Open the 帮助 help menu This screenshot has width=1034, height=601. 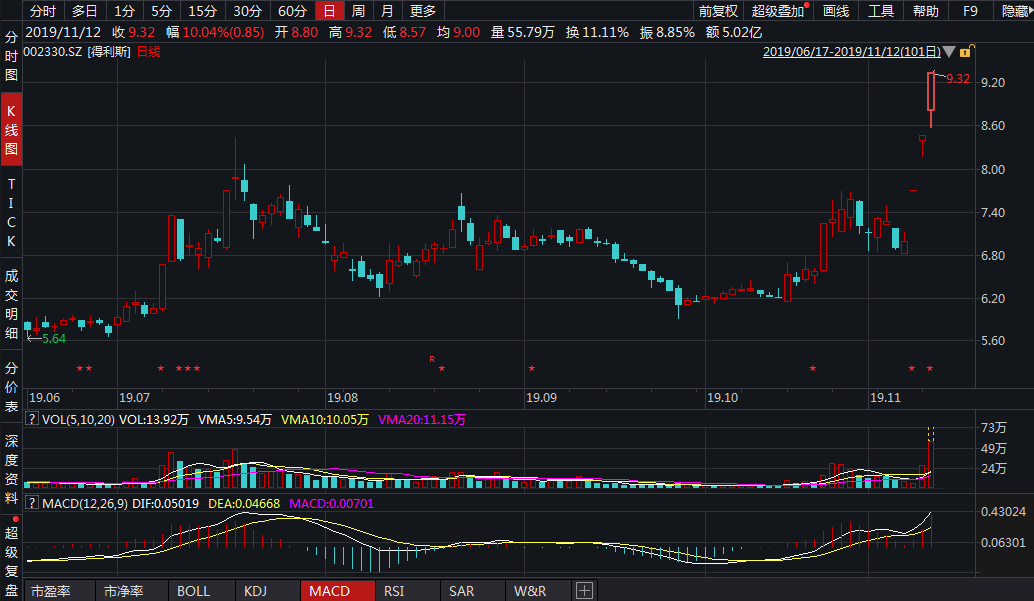point(925,11)
